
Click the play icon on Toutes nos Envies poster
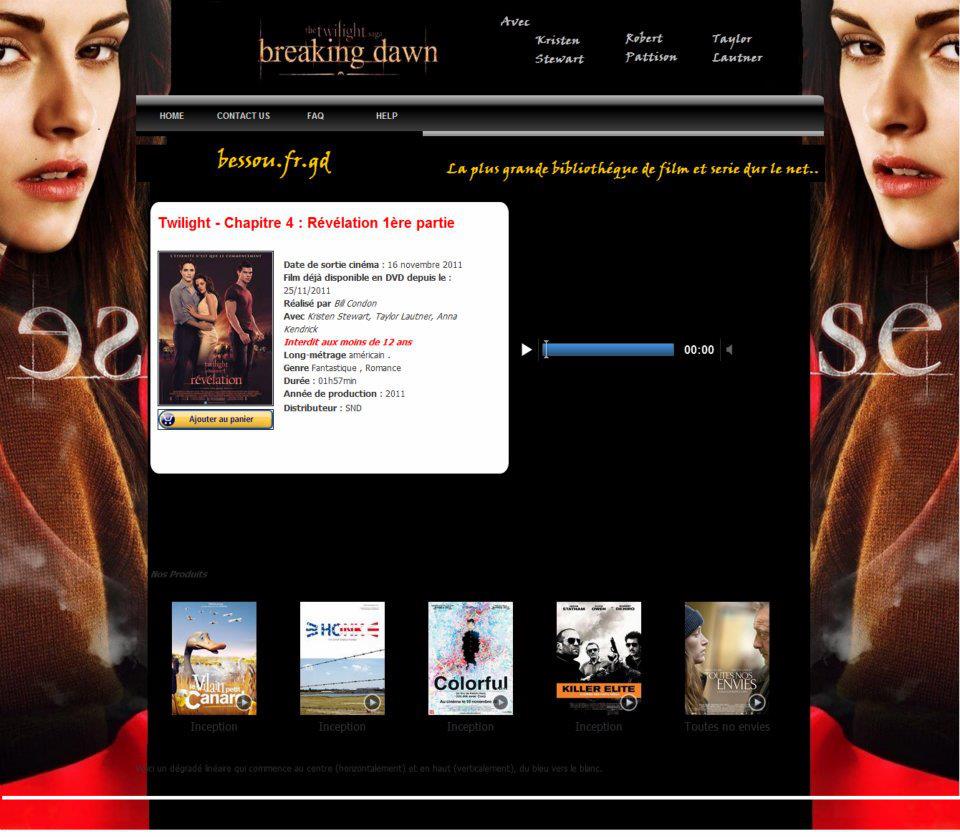757,702
